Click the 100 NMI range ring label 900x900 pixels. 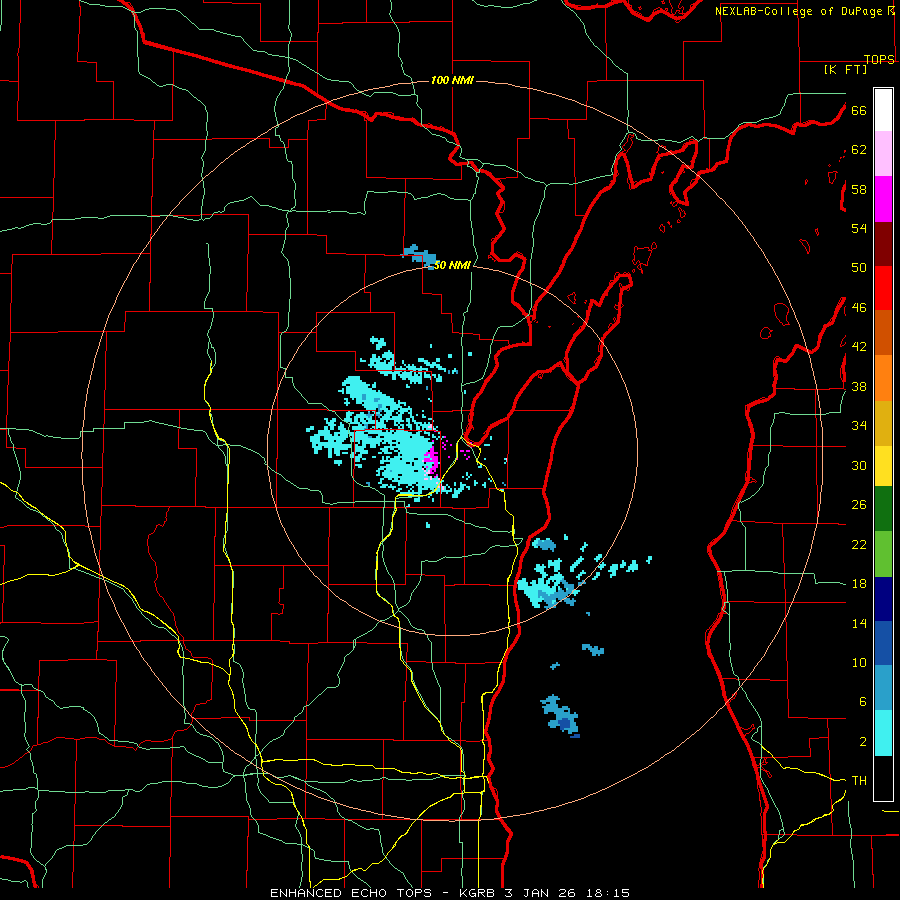pos(452,80)
